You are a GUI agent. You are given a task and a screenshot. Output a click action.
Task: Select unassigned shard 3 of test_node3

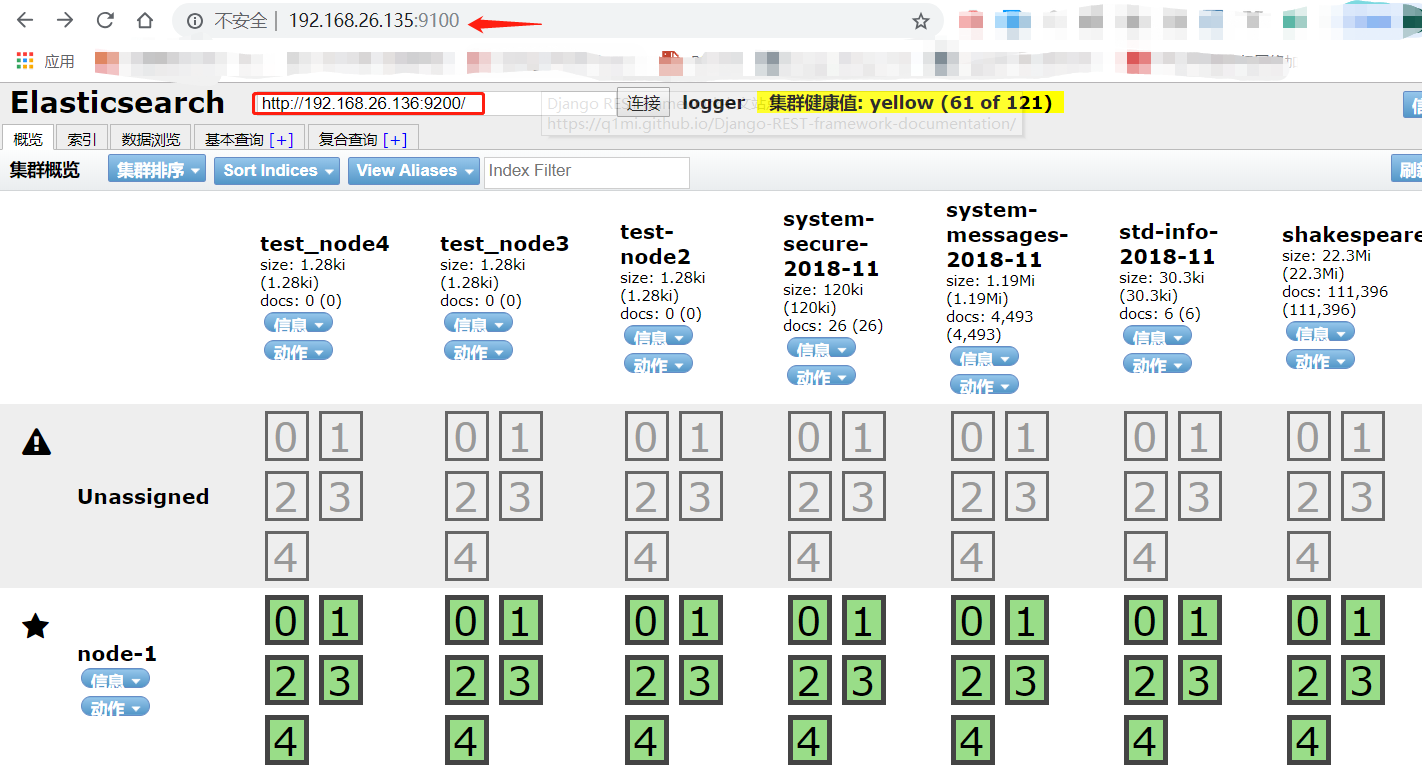coord(520,496)
